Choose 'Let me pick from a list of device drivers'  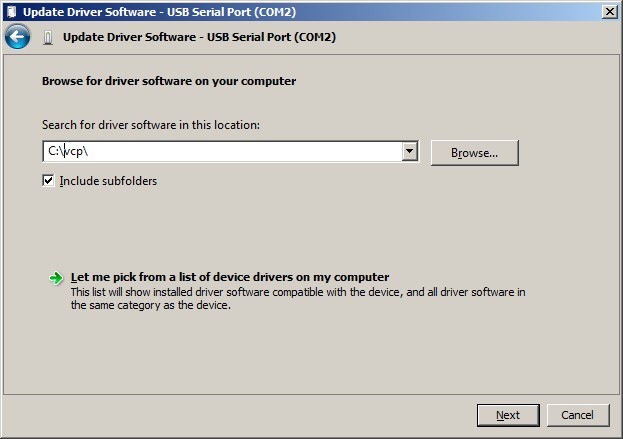pos(230,277)
